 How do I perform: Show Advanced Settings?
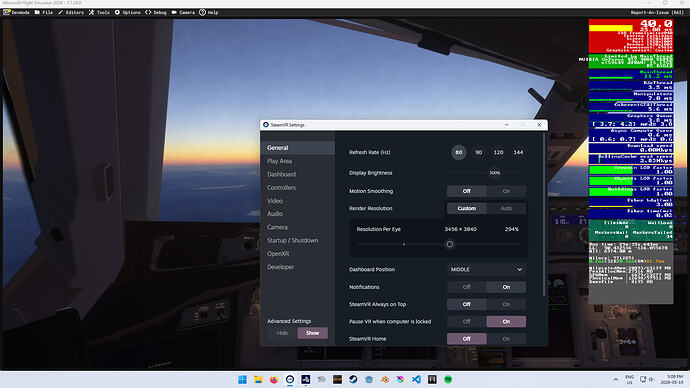tap(312, 333)
